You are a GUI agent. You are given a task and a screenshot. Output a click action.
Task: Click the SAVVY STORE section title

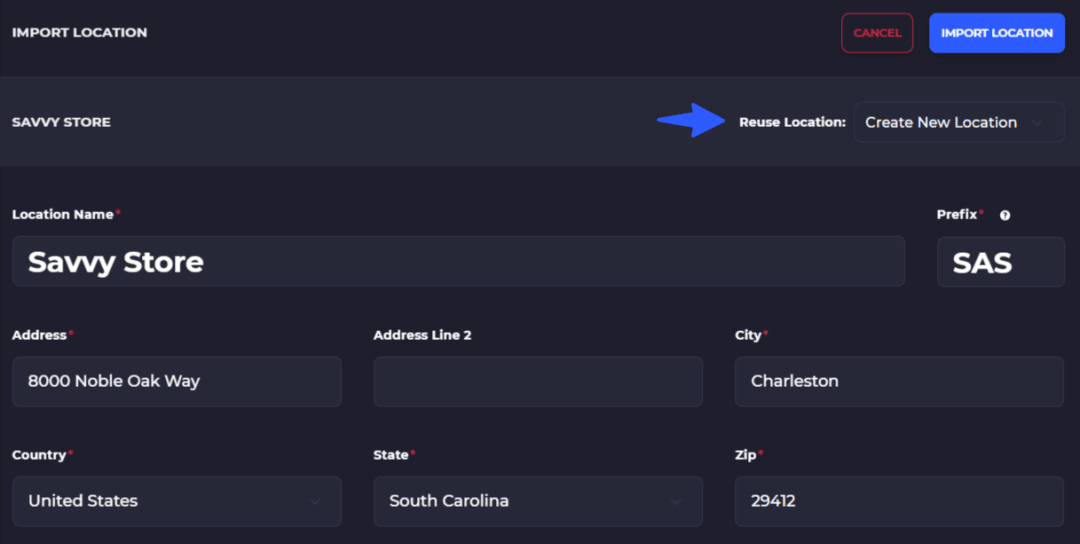pyautogui.click(x=61, y=122)
